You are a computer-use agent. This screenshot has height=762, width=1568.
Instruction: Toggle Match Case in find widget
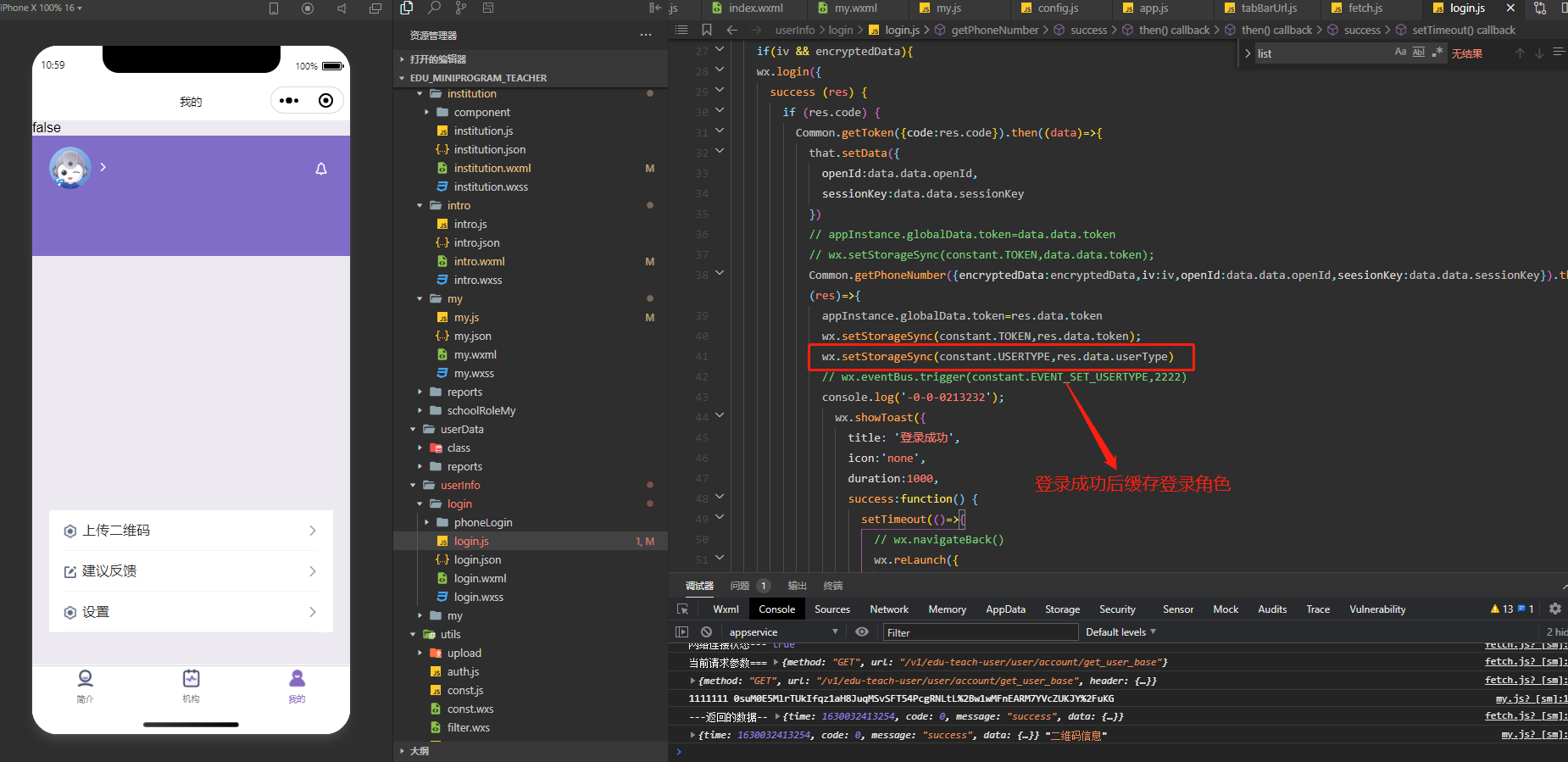(1400, 53)
